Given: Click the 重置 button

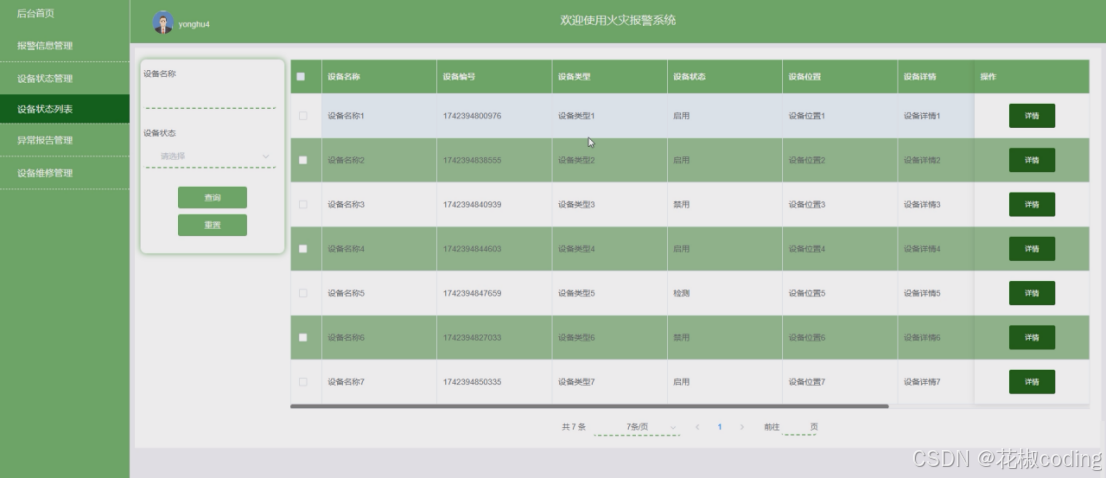Looking at the screenshot, I should click(212, 225).
